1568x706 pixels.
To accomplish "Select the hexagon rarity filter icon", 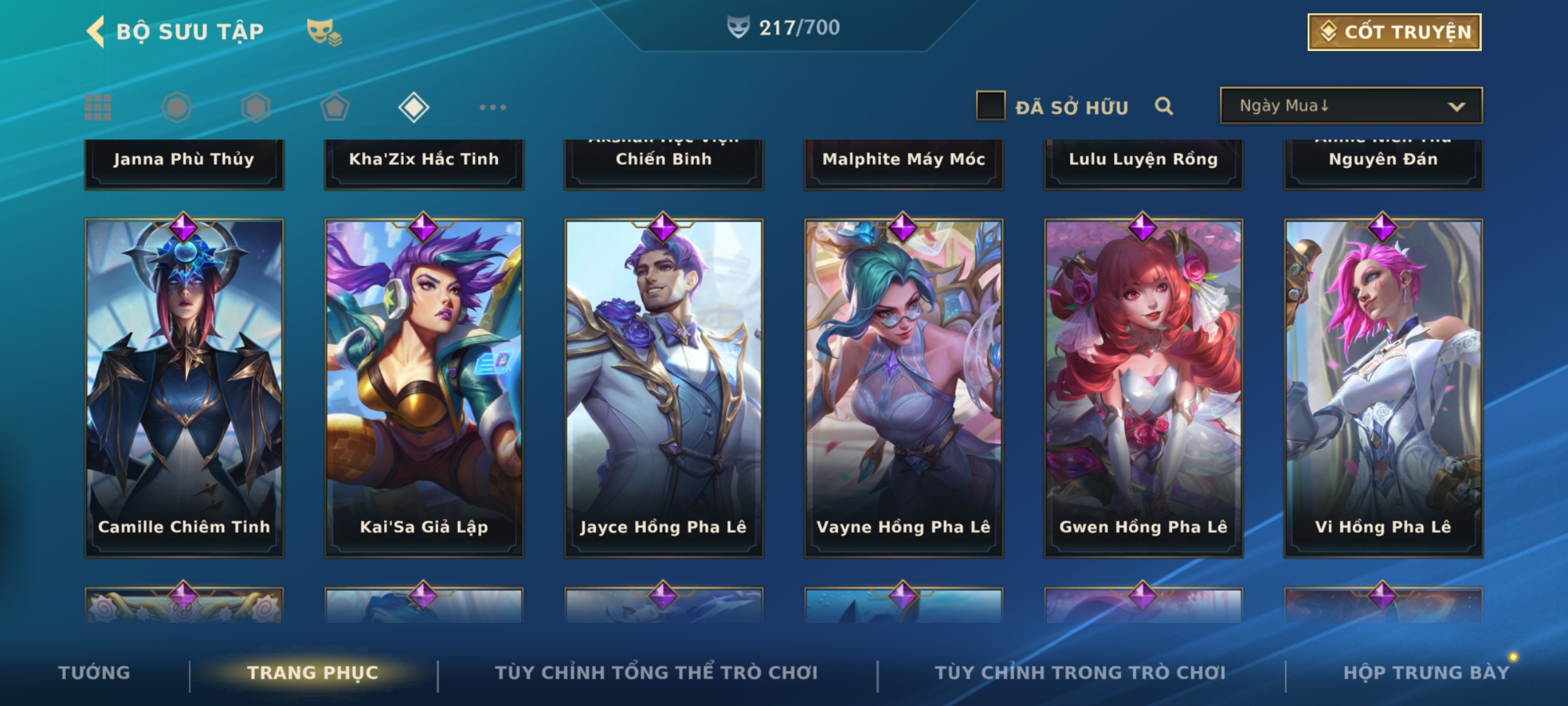I will [x=255, y=107].
